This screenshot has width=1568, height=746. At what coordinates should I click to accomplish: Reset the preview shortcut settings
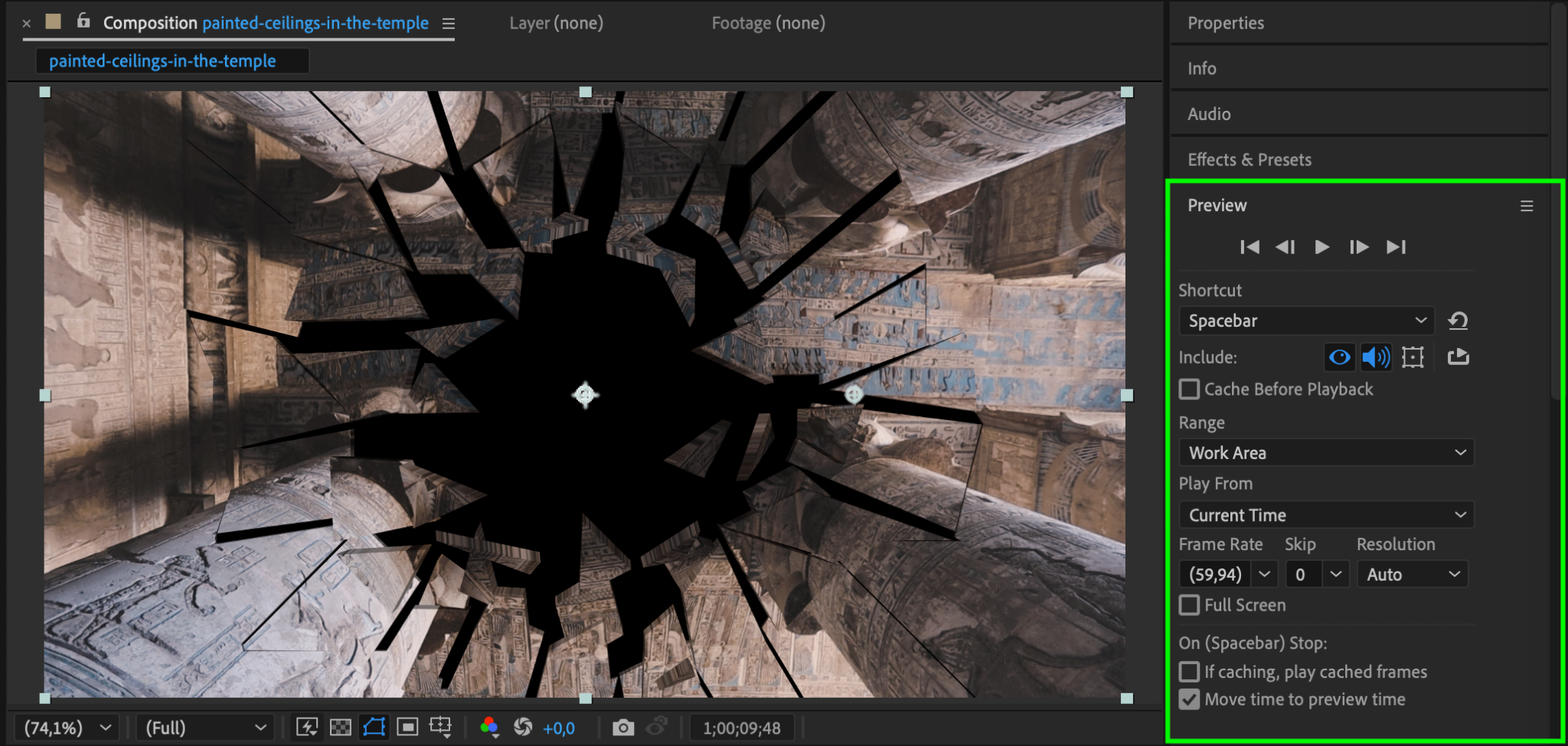[1458, 321]
